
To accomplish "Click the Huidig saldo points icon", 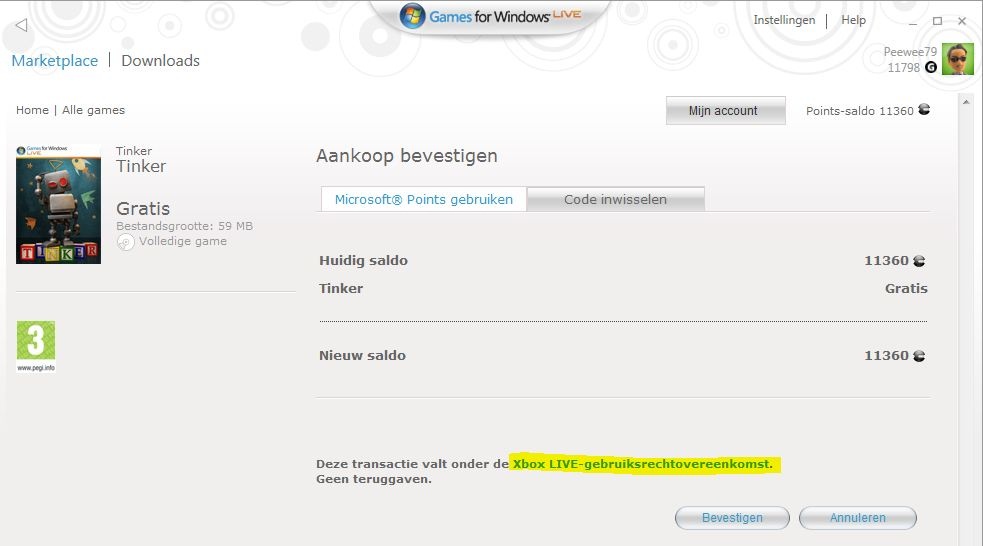I will click(919, 261).
